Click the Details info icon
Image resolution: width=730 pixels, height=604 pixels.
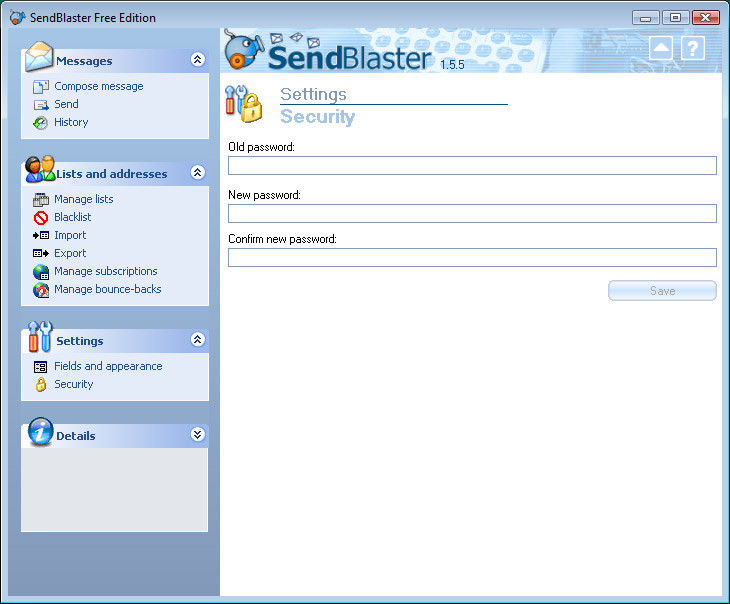click(x=41, y=431)
